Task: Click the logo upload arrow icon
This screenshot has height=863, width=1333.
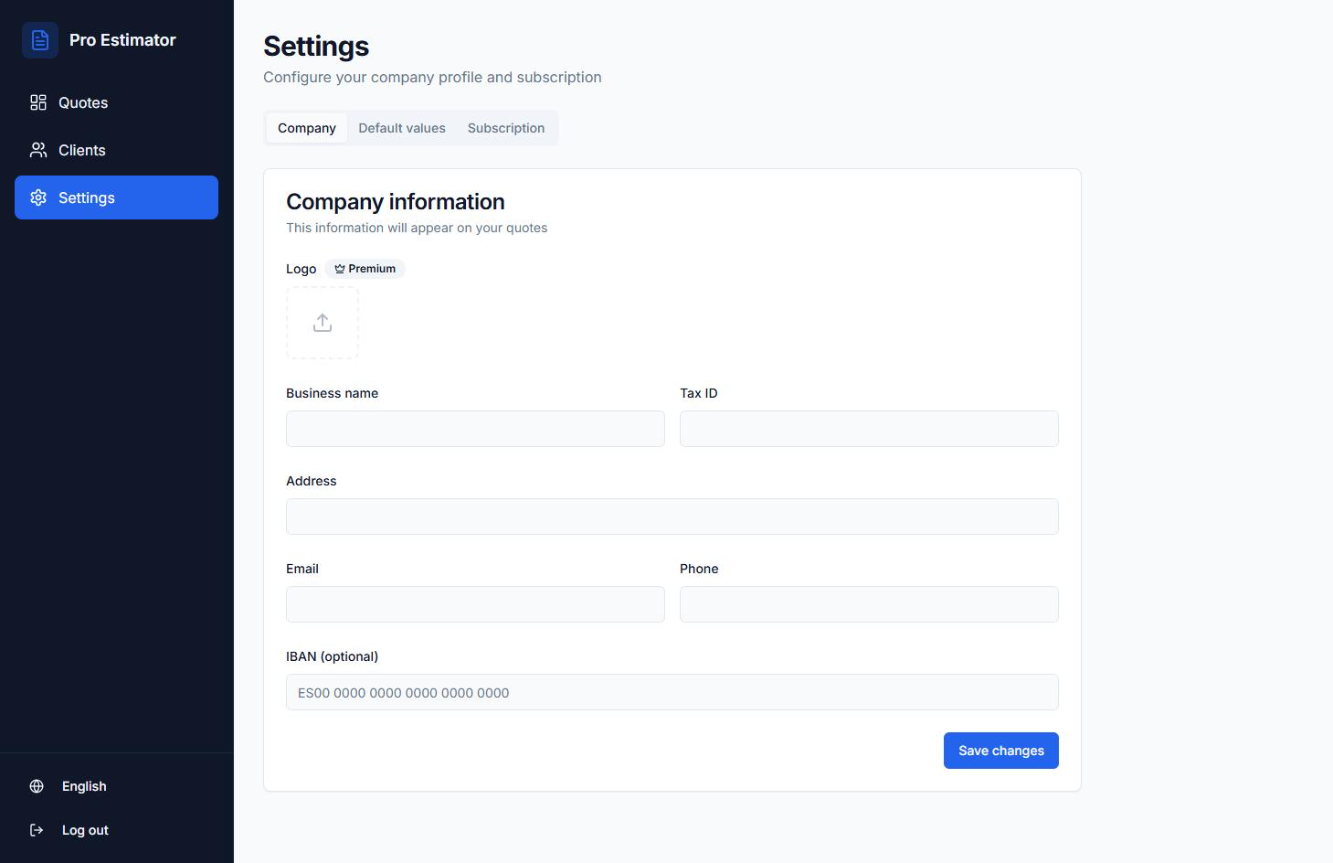Action: click(322, 323)
